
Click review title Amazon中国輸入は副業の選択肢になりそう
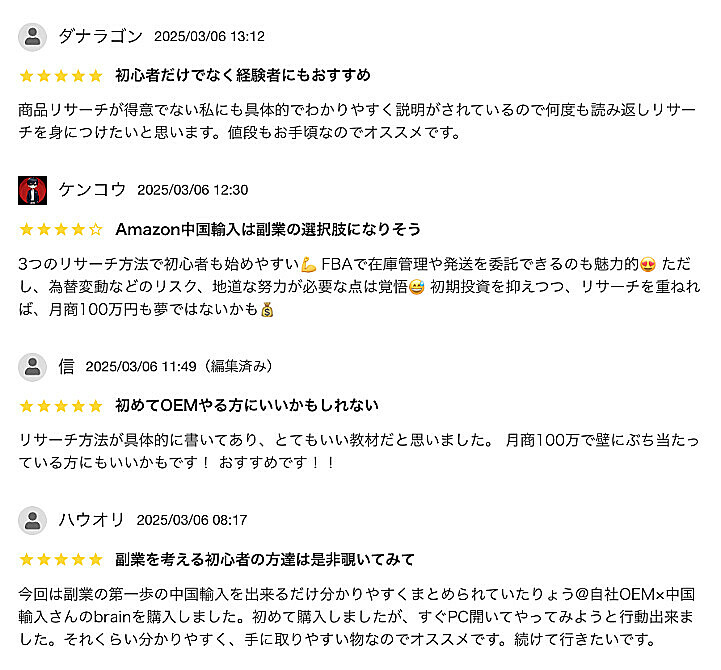click(268, 229)
